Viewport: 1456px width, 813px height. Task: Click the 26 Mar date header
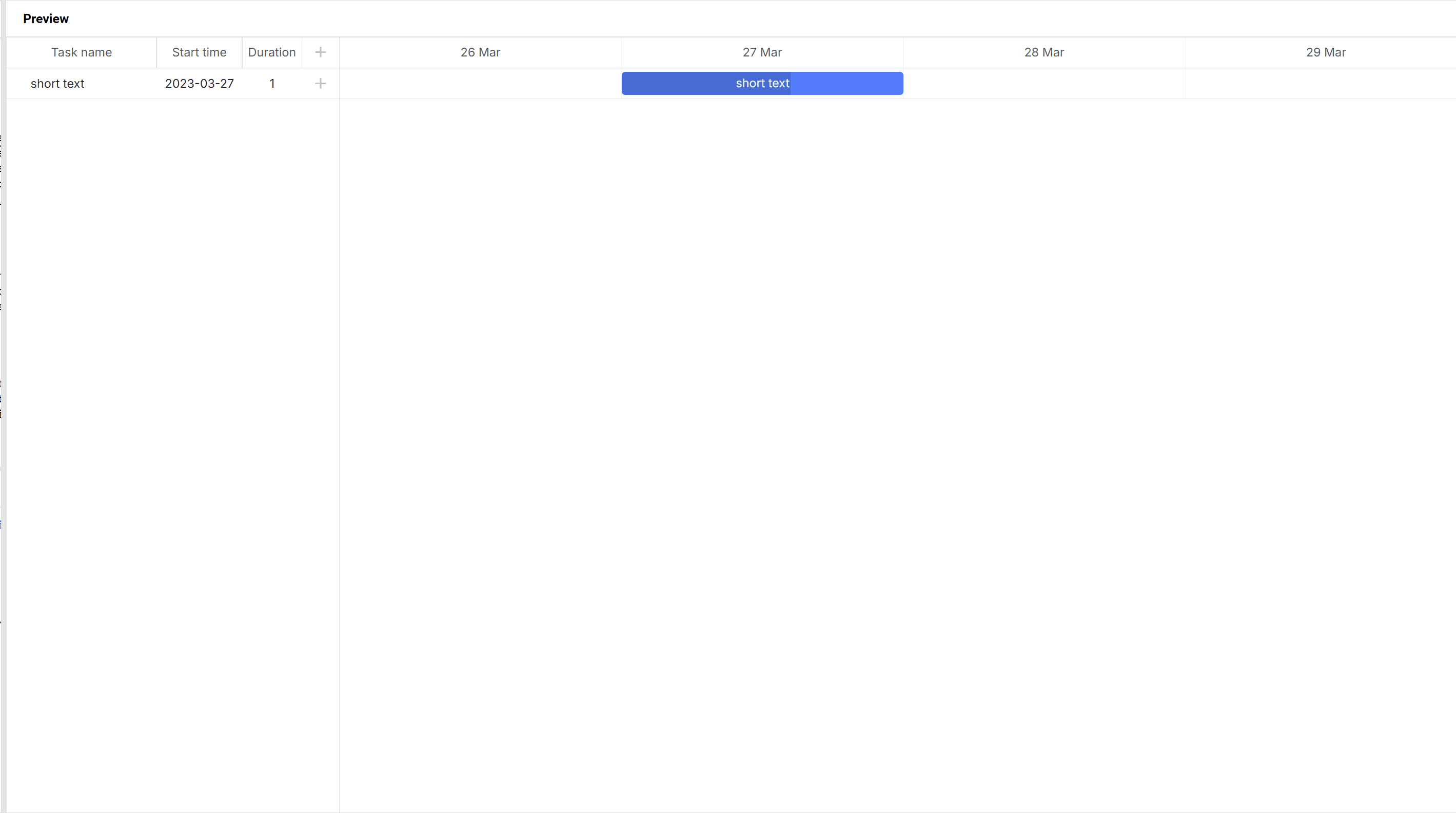point(480,52)
